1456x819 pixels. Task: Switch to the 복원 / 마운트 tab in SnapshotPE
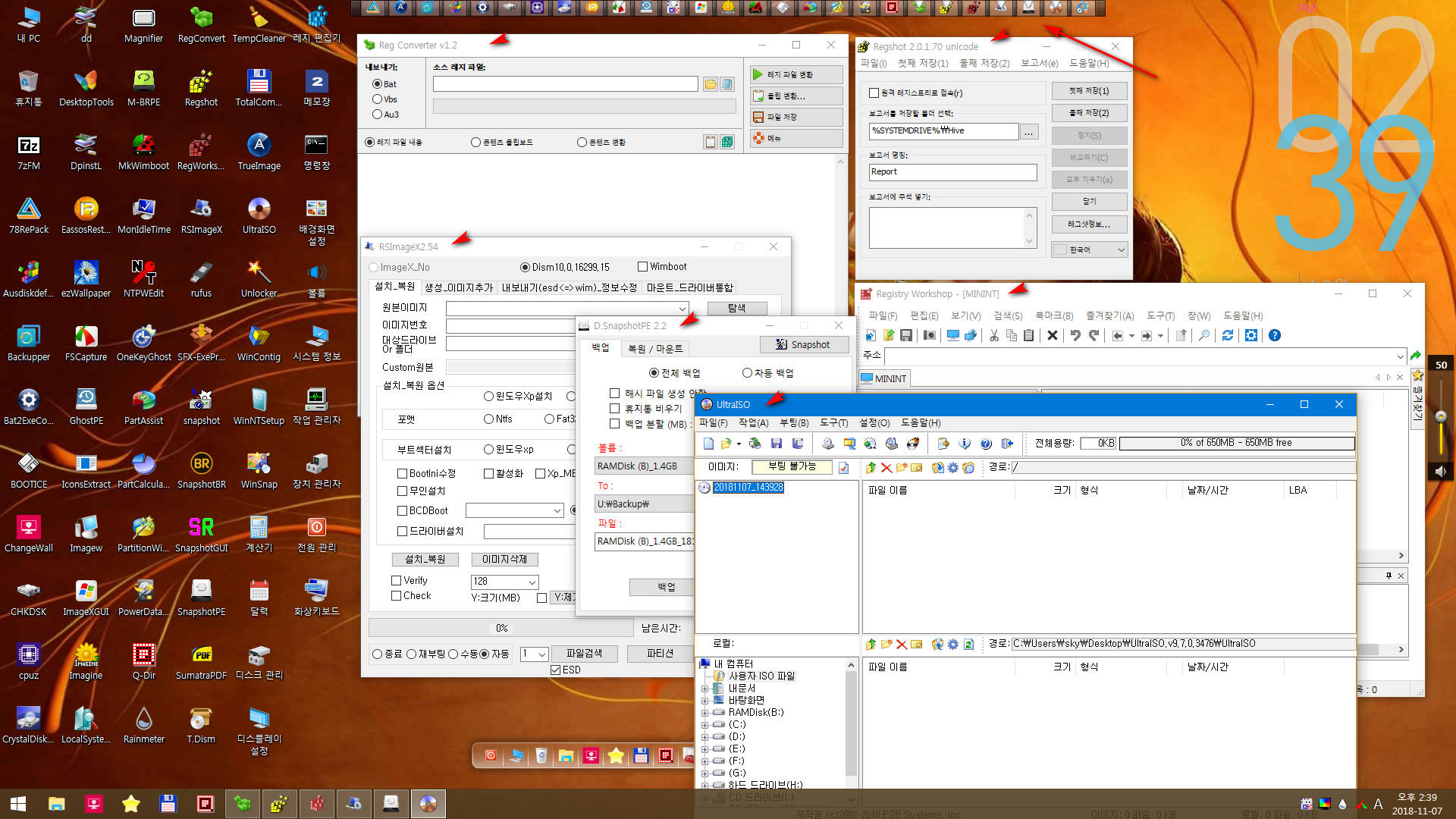pos(655,349)
